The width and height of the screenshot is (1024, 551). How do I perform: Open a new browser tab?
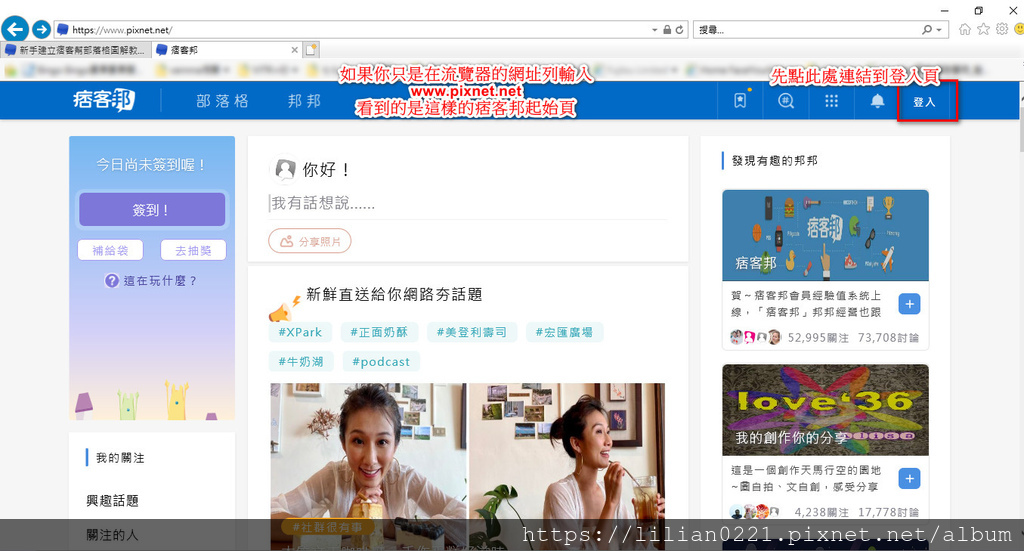click(311, 50)
